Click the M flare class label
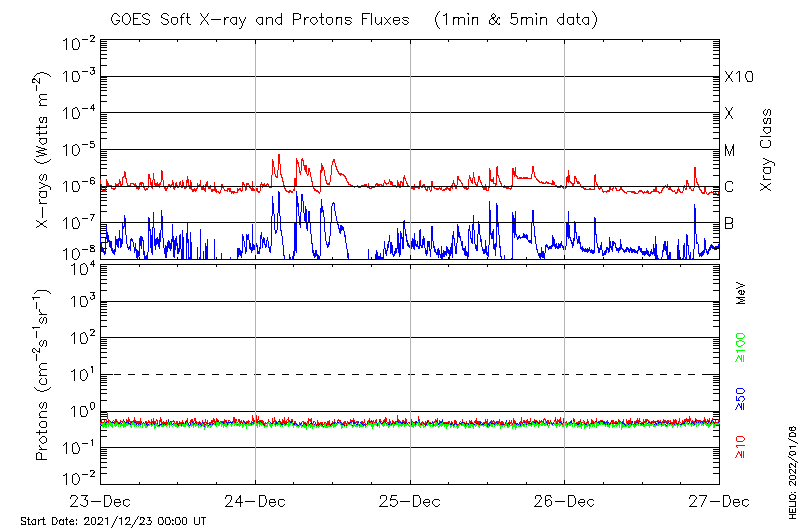The image size is (800, 530). pos(730,151)
